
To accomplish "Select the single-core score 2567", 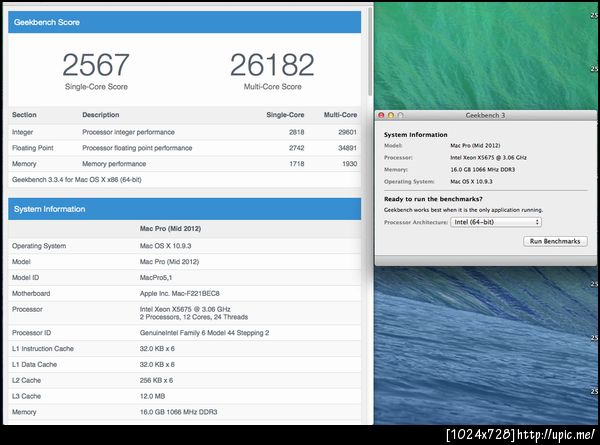I will (96, 65).
